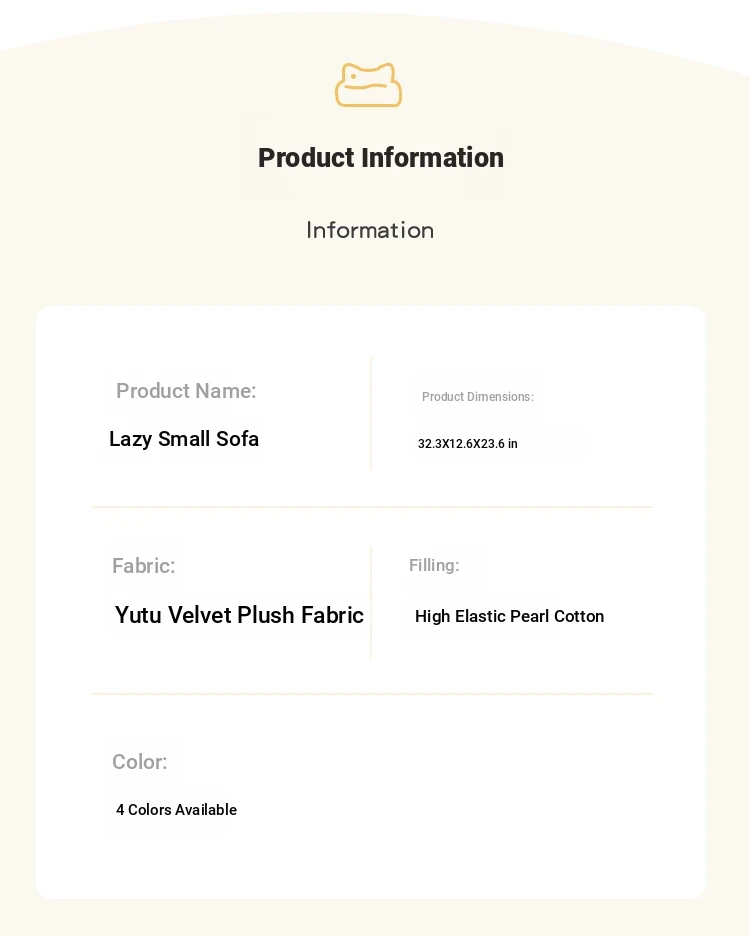Click the Fabric label
This screenshot has width=750, height=936.
tap(143, 566)
